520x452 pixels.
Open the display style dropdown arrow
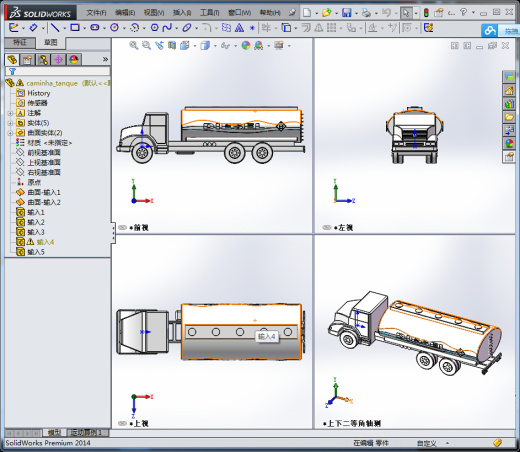click(215, 46)
